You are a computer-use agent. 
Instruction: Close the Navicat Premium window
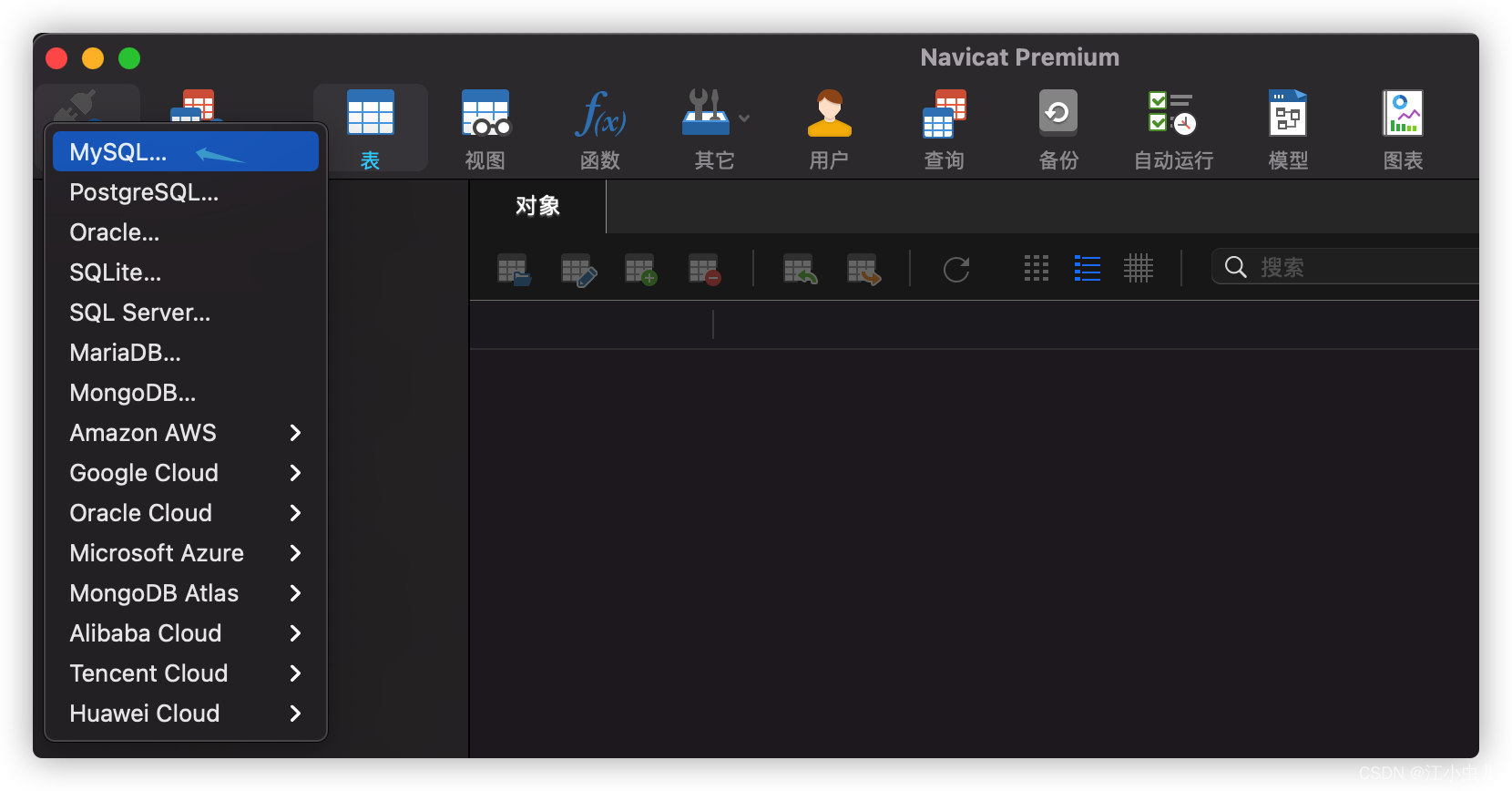pos(56,58)
